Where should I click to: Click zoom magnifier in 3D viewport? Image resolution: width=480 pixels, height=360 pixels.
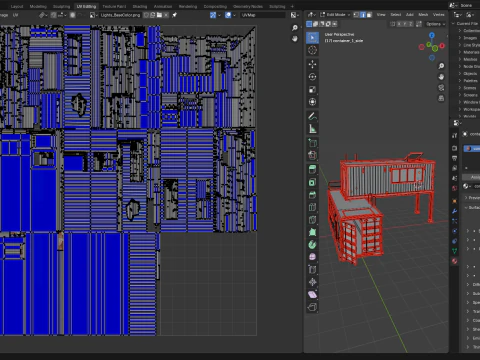(441, 66)
